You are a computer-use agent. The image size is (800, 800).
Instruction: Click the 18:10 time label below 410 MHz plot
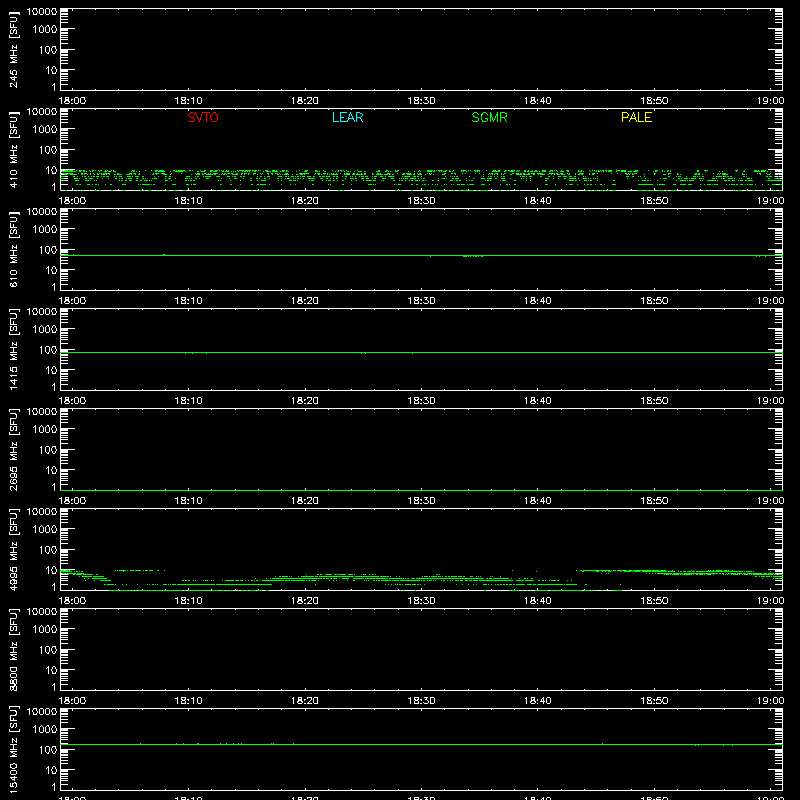pyautogui.click(x=188, y=201)
